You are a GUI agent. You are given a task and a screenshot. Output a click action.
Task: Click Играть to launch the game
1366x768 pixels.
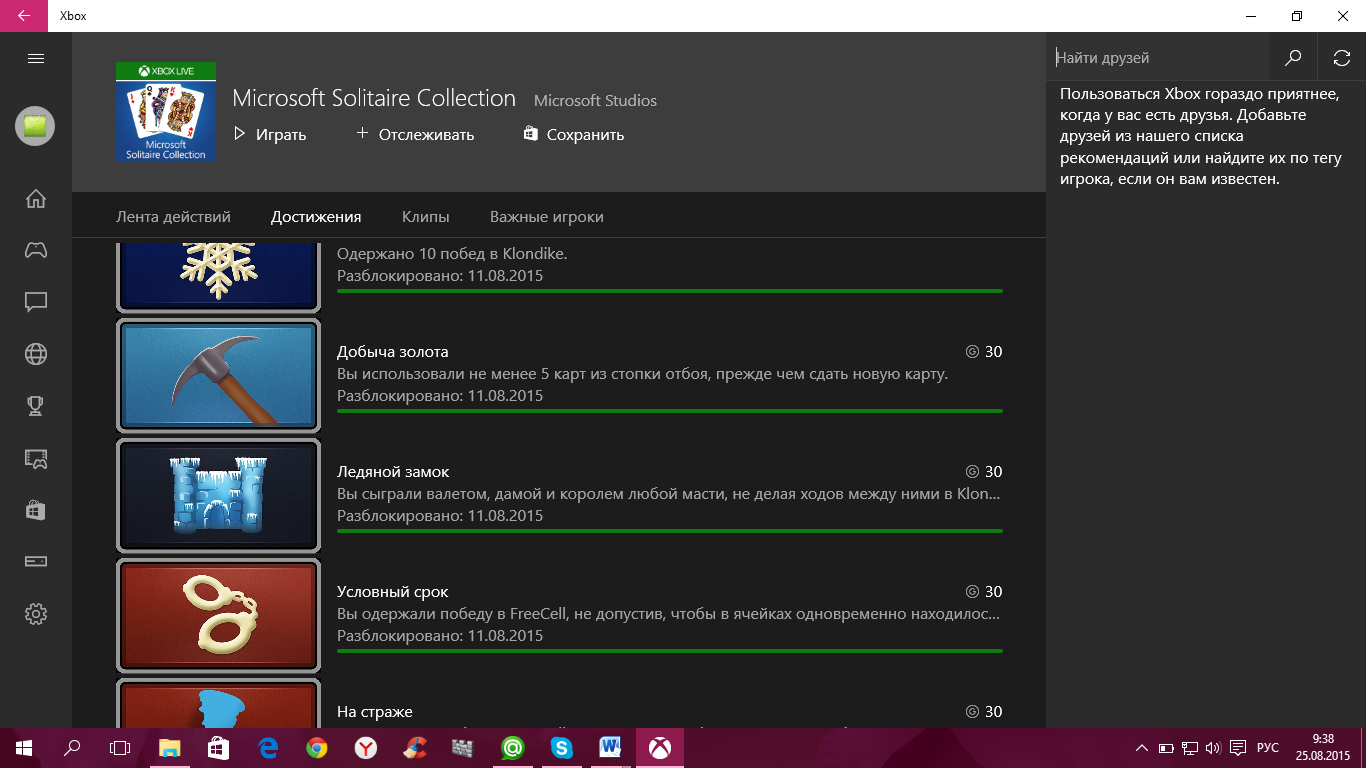pos(269,134)
